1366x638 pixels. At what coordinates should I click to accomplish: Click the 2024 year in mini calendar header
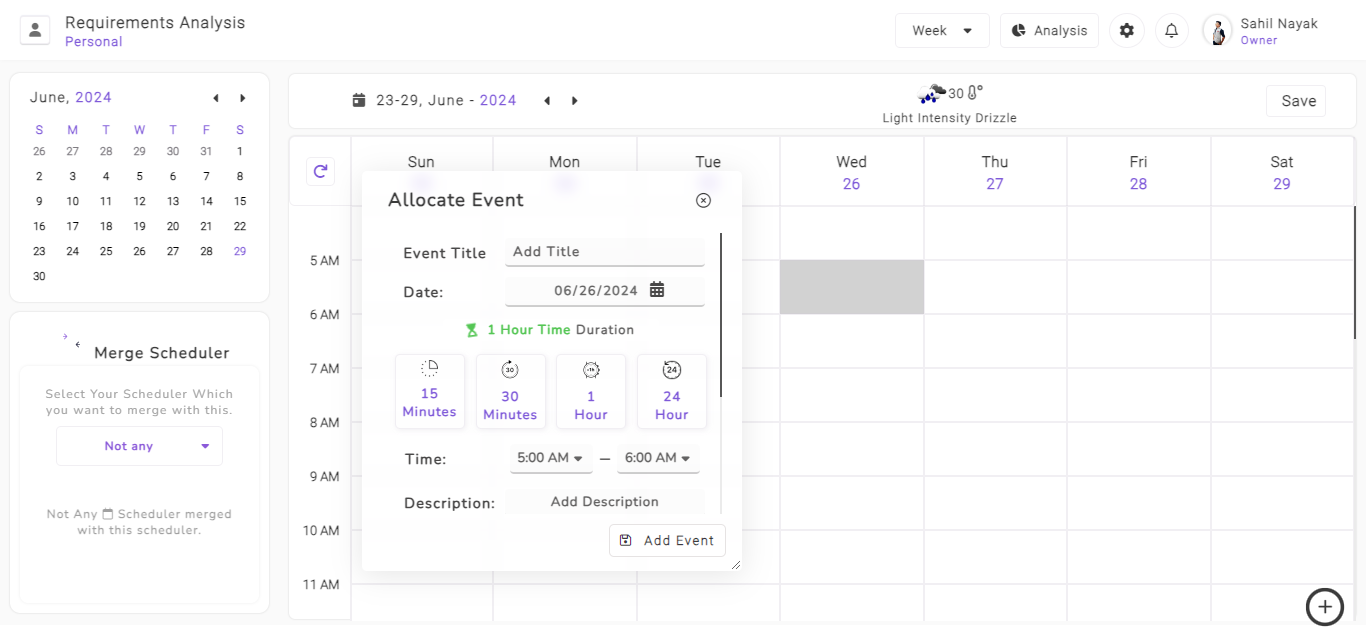point(93,97)
